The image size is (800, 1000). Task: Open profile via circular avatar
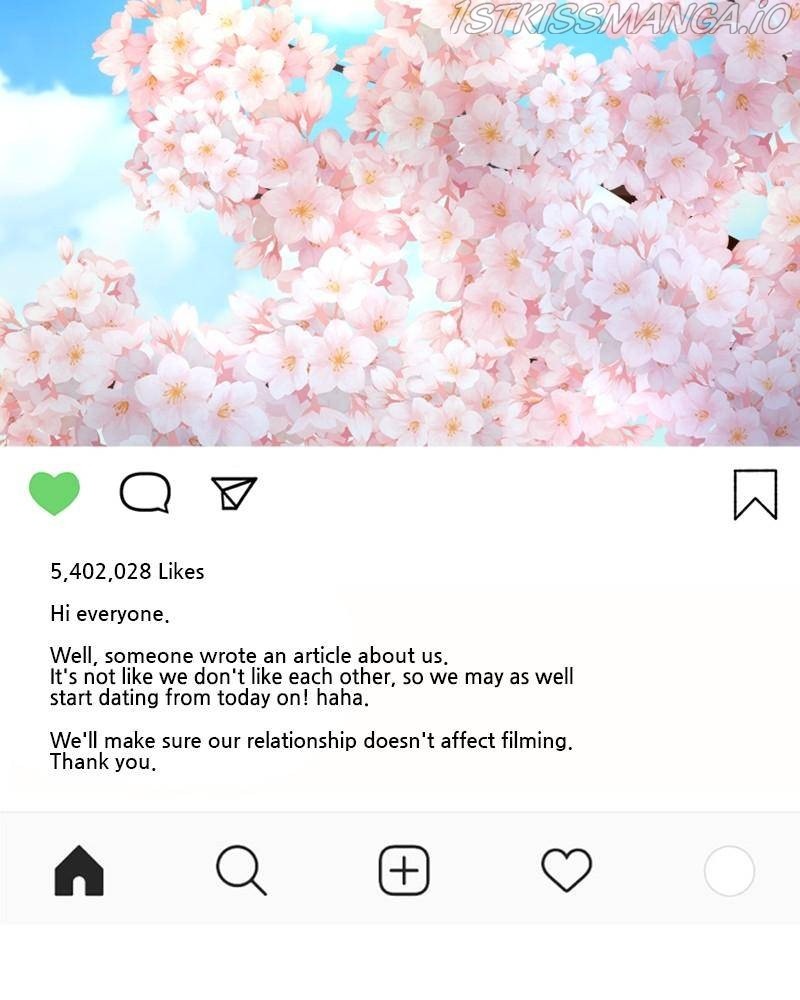[729, 871]
